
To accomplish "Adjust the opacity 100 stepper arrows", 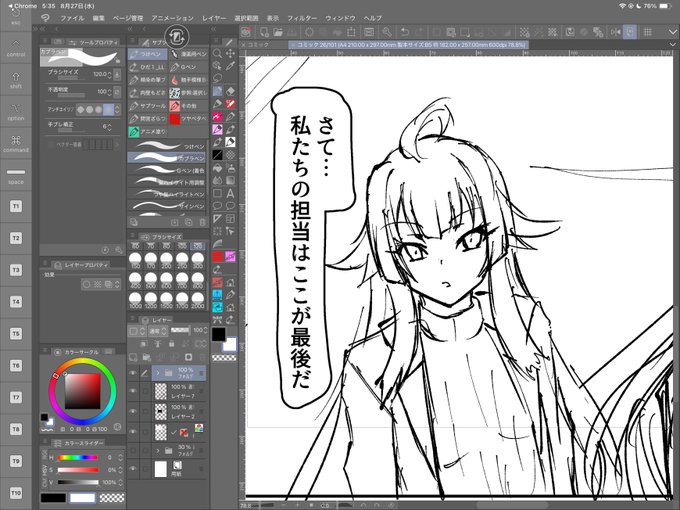I will tap(109, 92).
